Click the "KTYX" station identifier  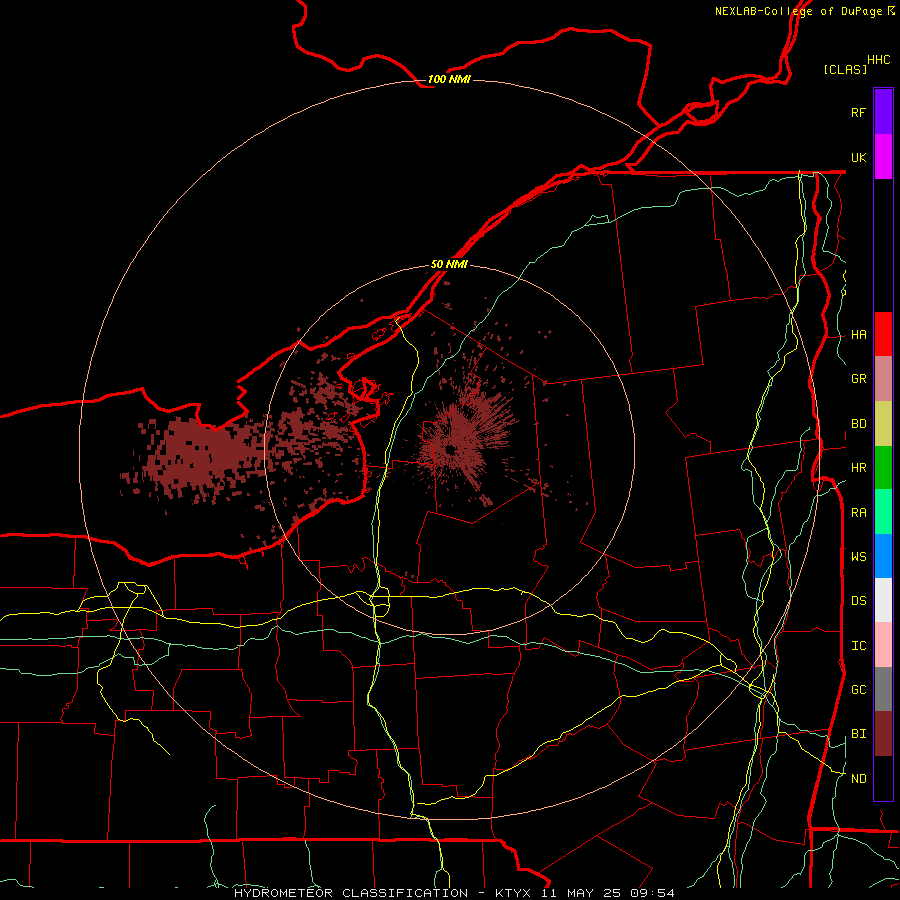tap(513, 893)
